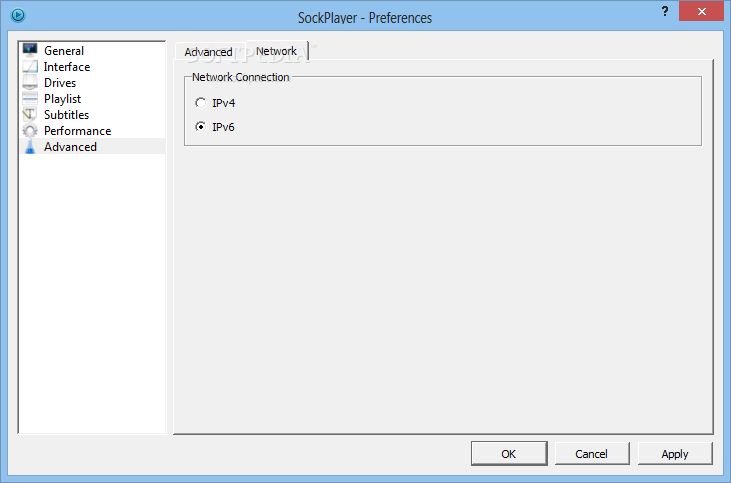Screen dimensions: 731x483
Task: Close the Preferences dialog window
Action: (701, 12)
